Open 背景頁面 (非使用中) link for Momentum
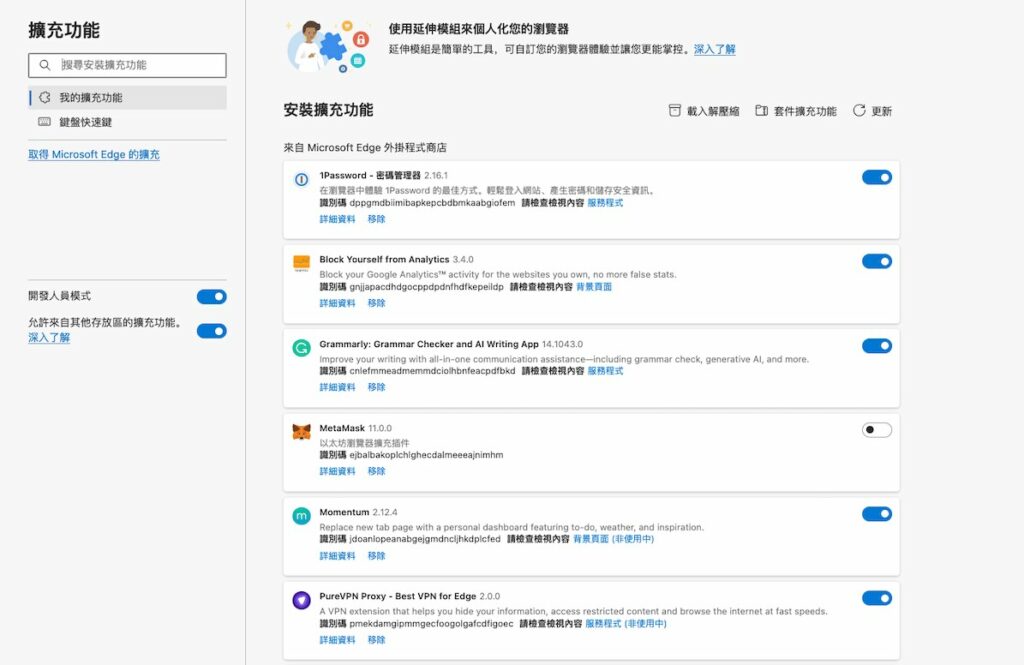Viewport: 1024px width, 665px height. click(613, 539)
